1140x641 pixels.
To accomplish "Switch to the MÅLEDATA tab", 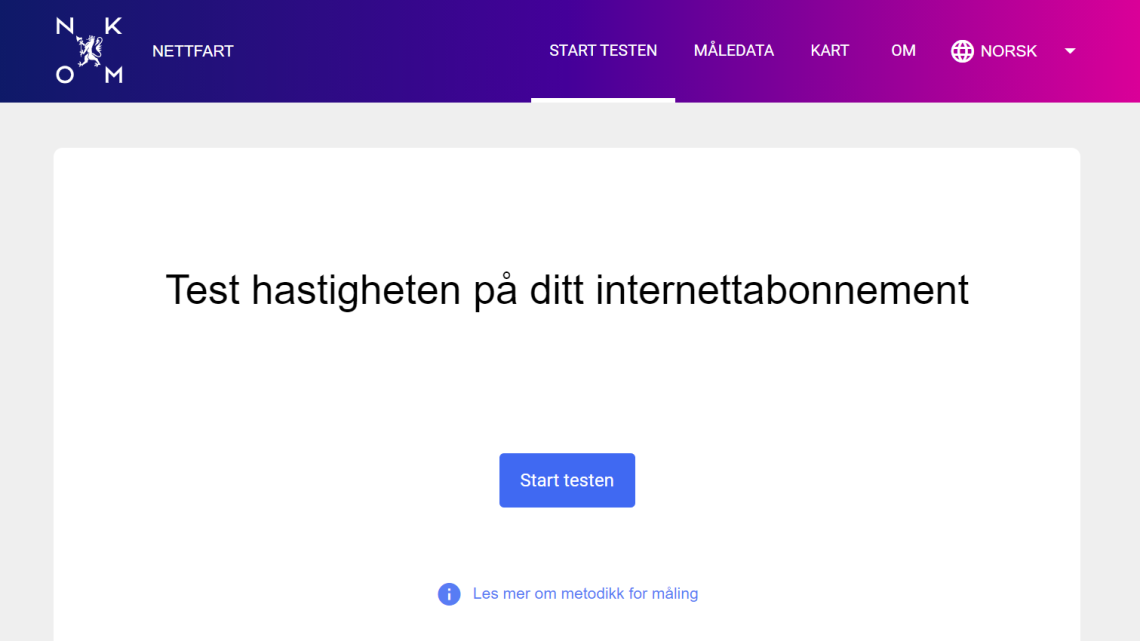I will click(733, 50).
